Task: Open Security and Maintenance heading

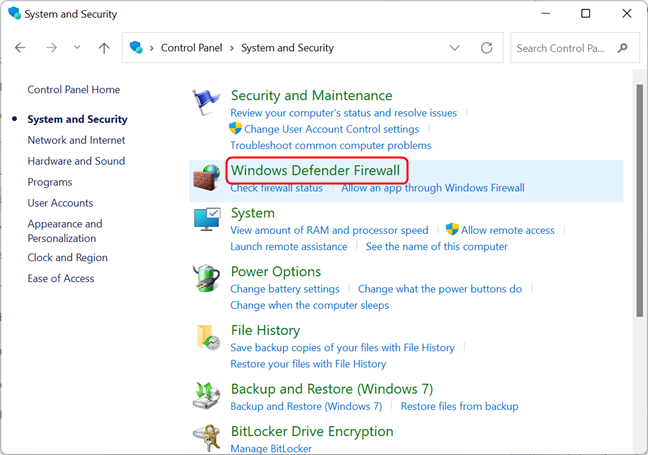Action: (311, 95)
